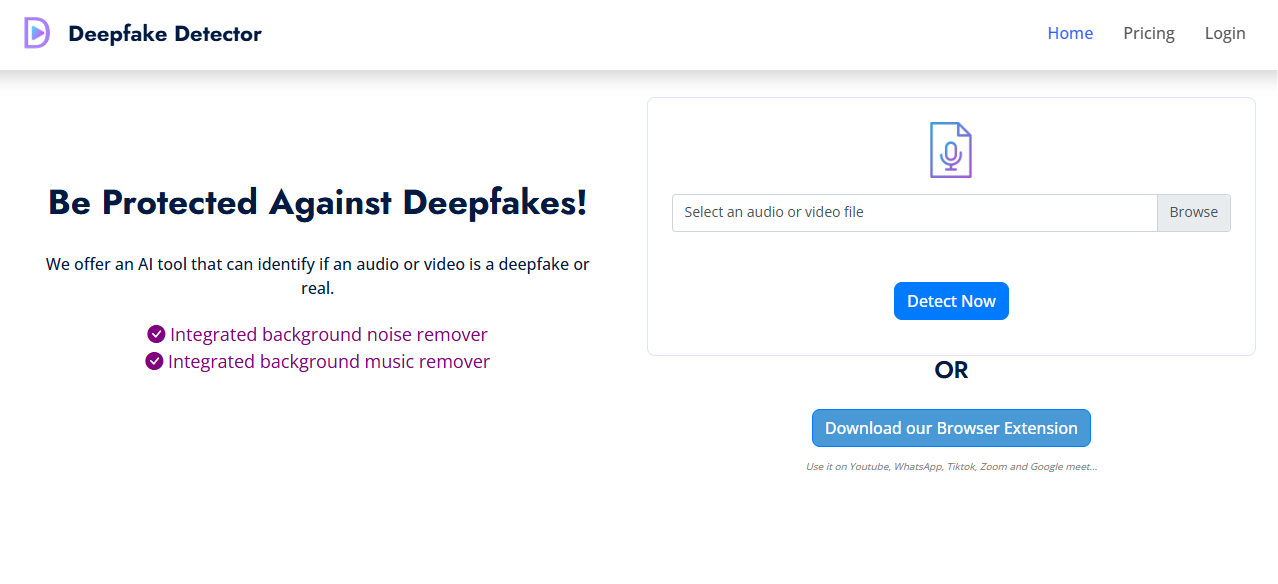1278x584 pixels.
Task: Select 'Integrated background noise remover' text
Action: pos(329,334)
